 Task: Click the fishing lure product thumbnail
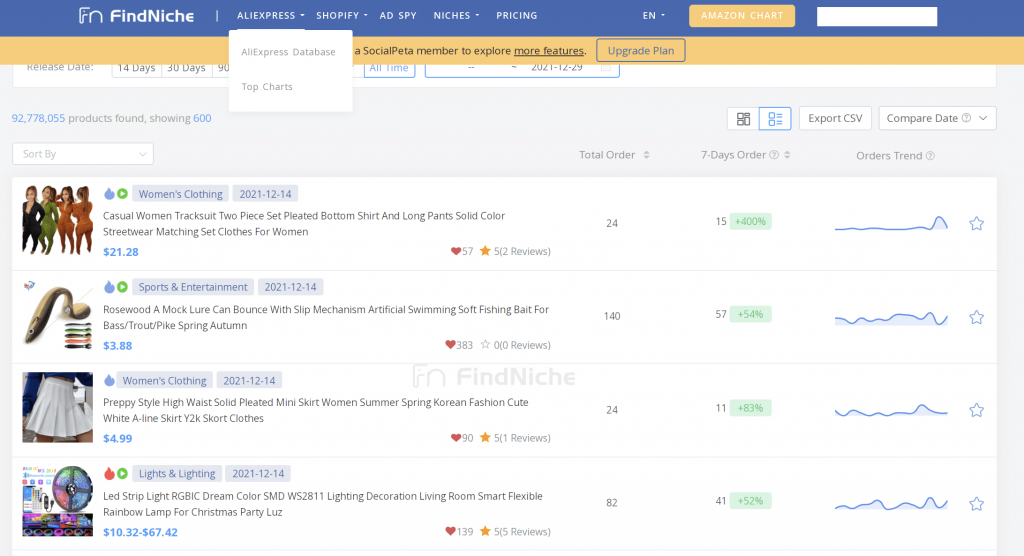click(x=57, y=314)
